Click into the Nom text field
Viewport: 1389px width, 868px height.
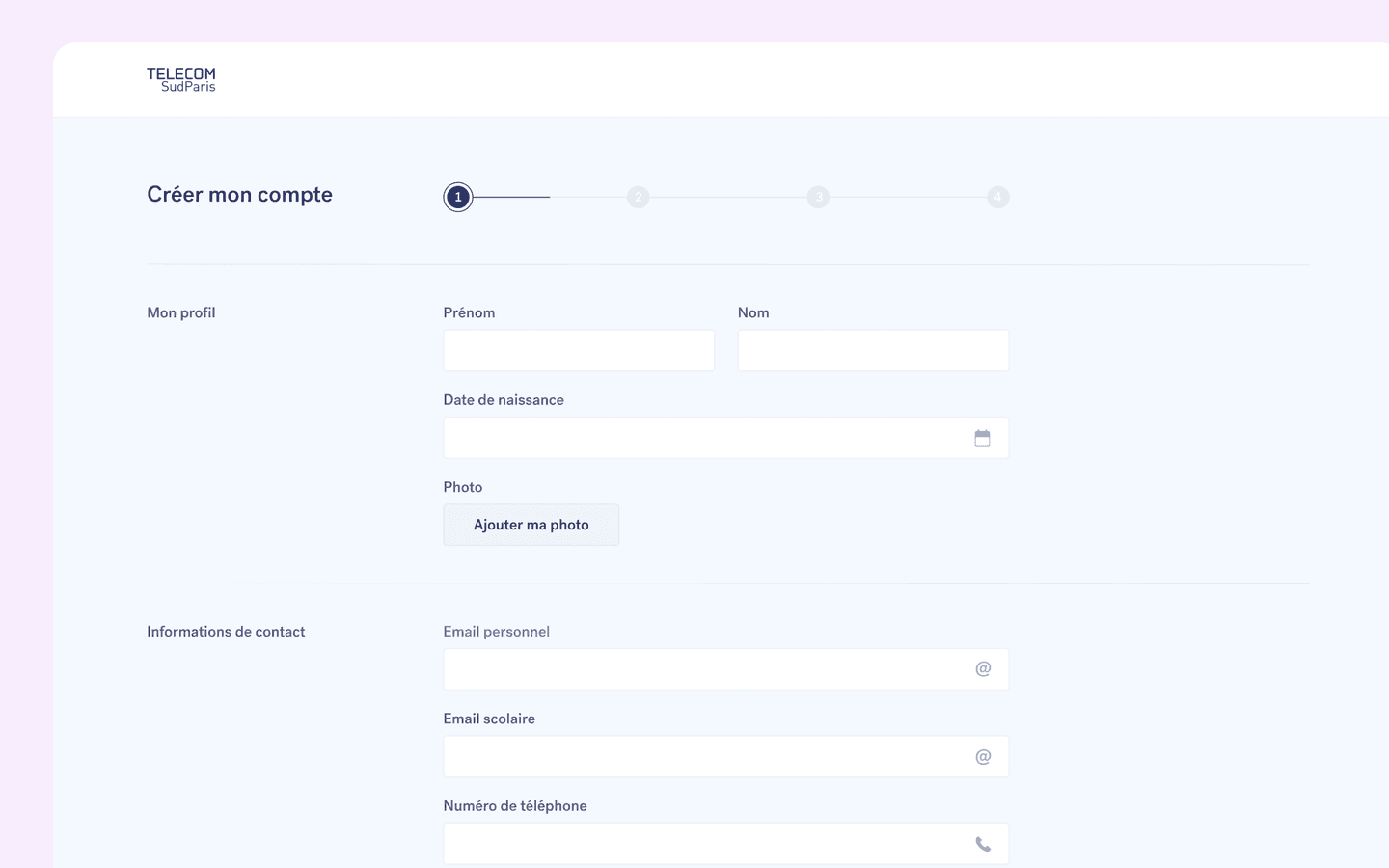pos(873,351)
